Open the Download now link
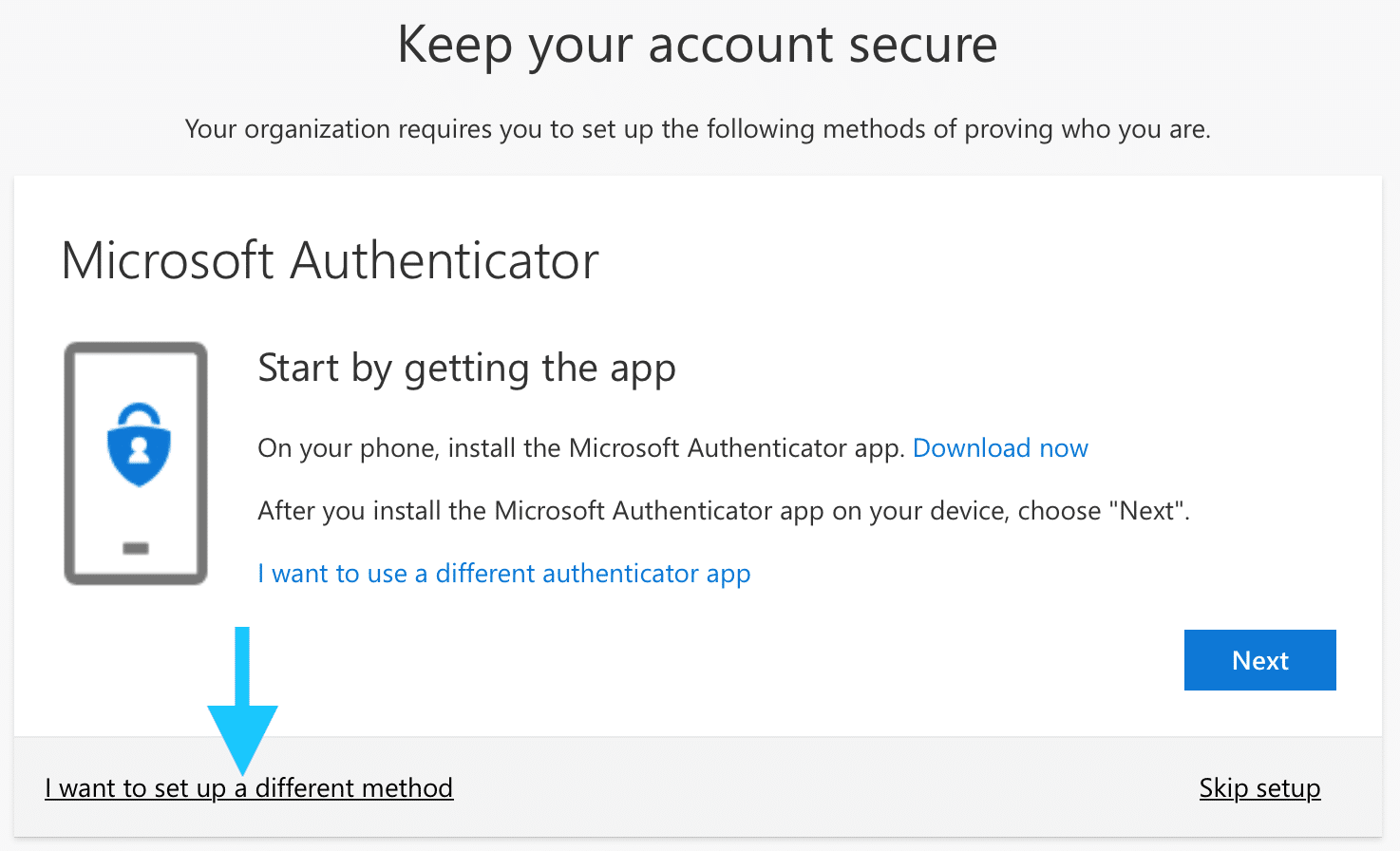The height and width of the screenshot is (851, 1400). [x=1000, y=448]
